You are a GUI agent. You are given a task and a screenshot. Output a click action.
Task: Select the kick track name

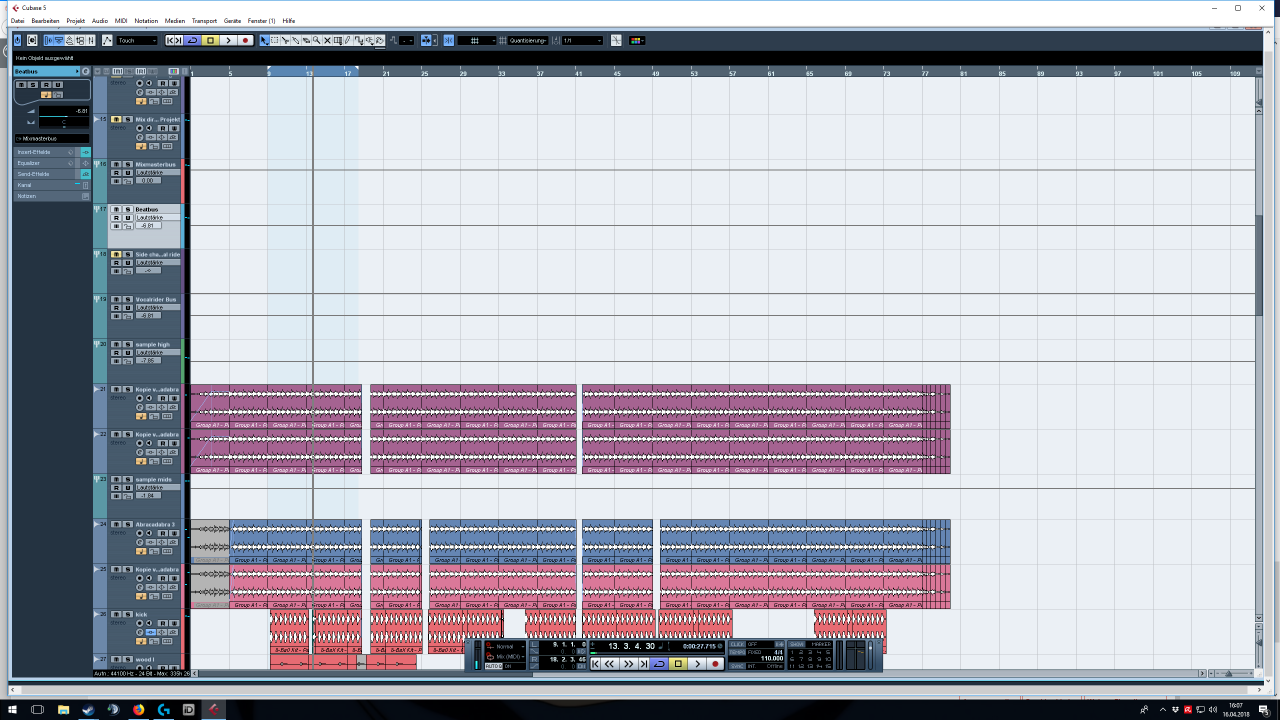(141, 614)
